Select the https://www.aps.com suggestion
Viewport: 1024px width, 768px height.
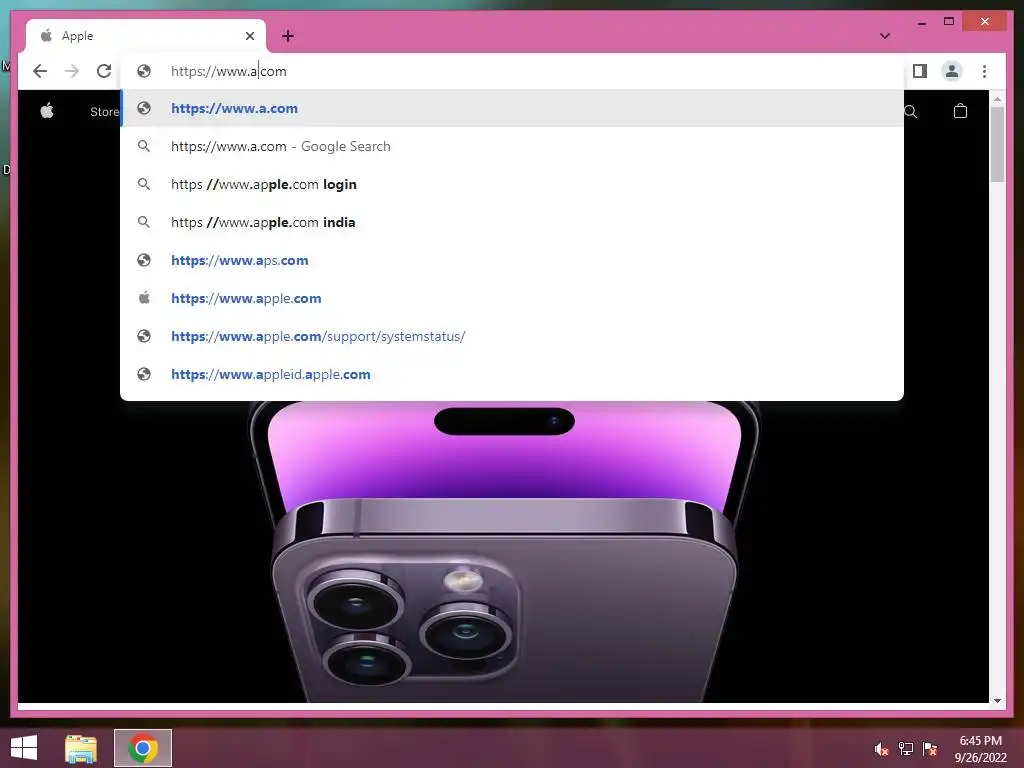point(512,260)
